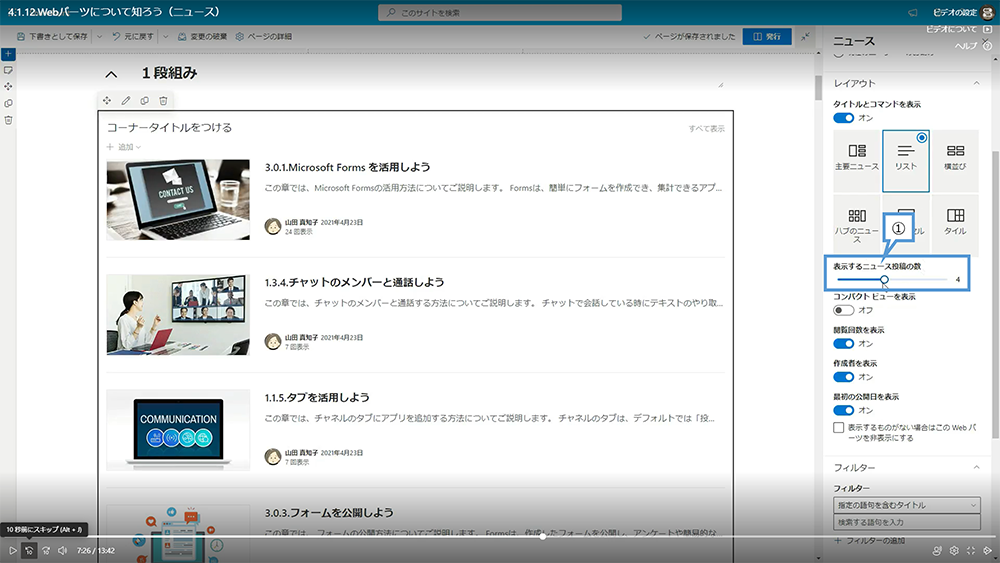Image resolution: width=1000 pixels, height=563 pixels.
Task: Click the blue plus add section icon
Action: pos(8,54)
